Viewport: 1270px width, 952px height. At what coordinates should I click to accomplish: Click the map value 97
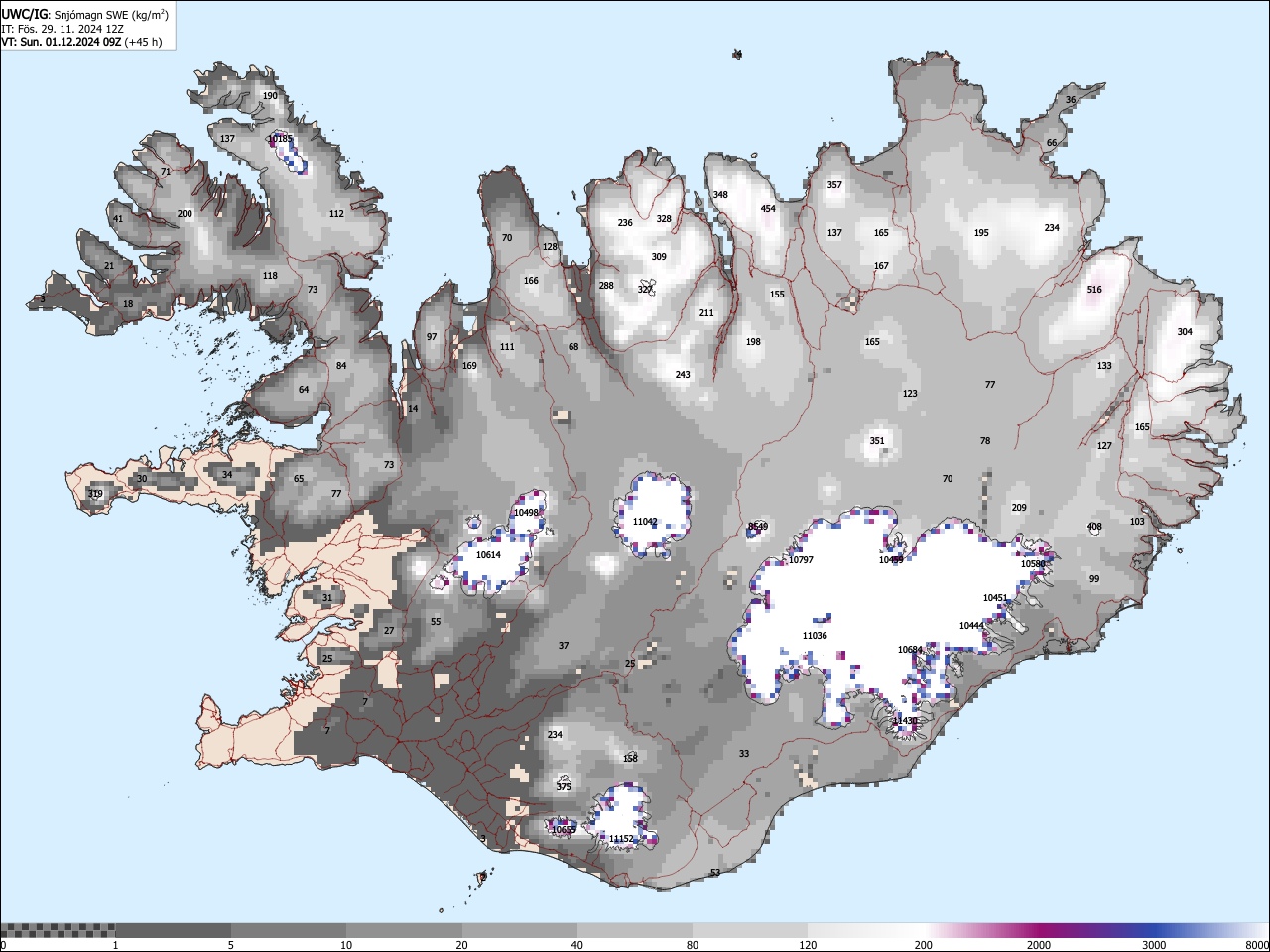(x=432, y=337)
